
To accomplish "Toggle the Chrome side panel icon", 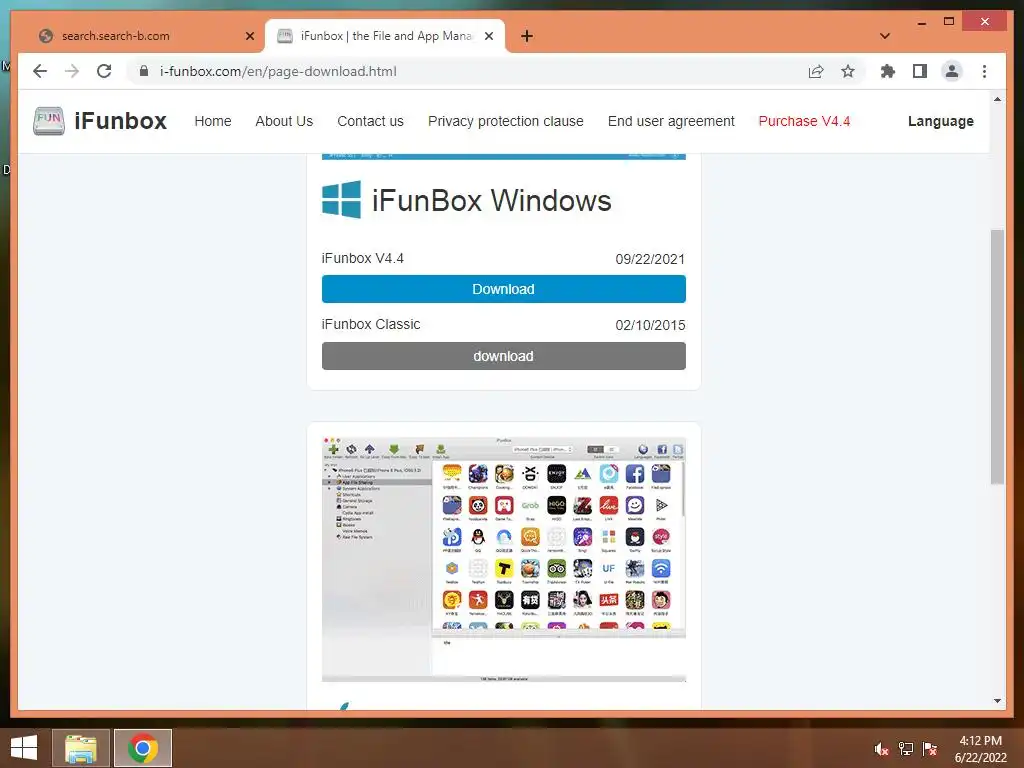I will click(920, 71).
